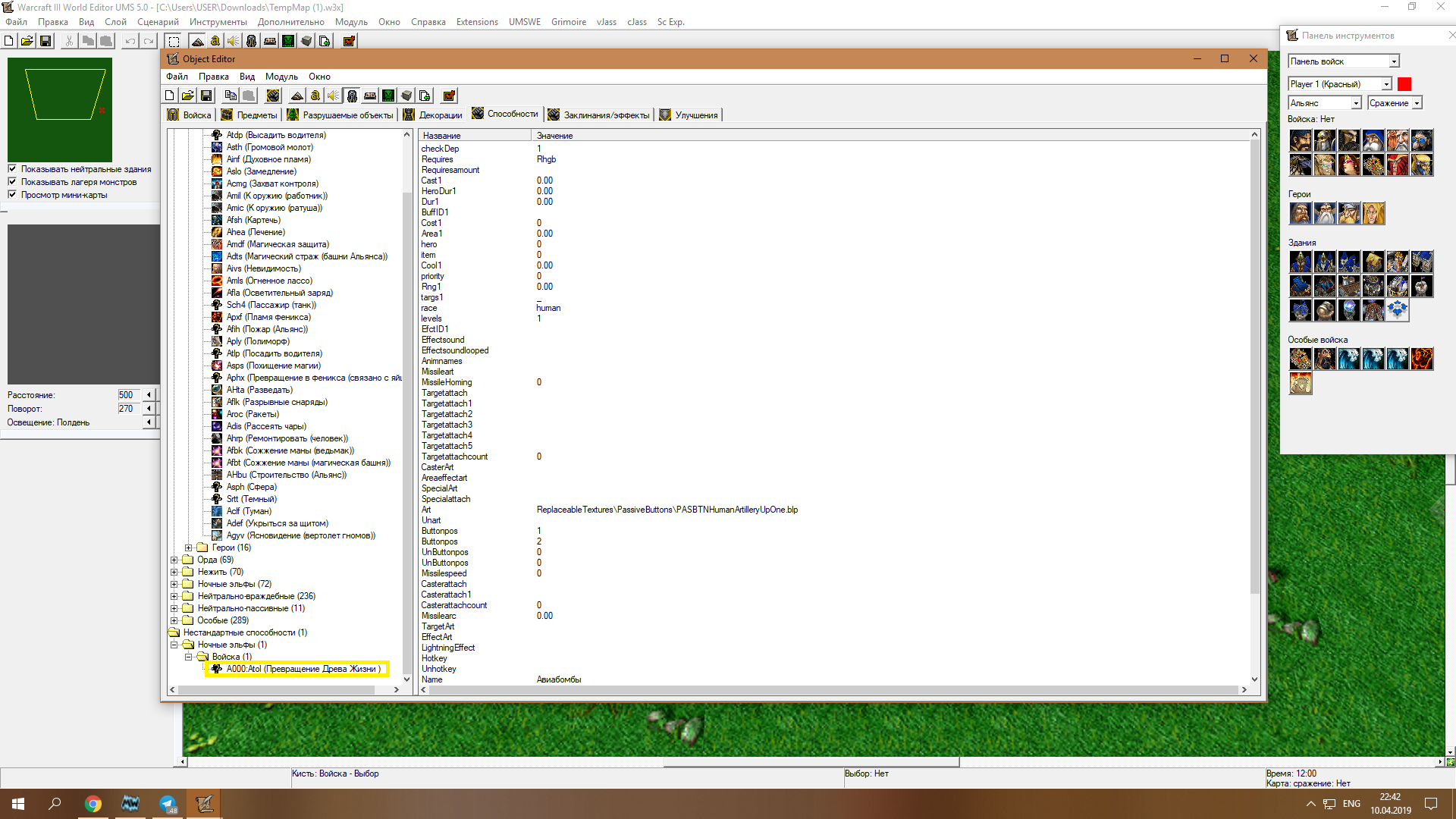Open Модуль menu in Object Editor

tap(281, 77)
